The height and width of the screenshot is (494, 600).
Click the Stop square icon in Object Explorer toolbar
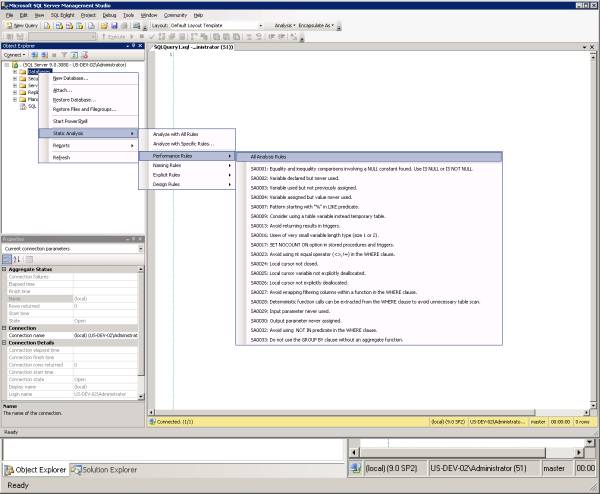[54, 55]
